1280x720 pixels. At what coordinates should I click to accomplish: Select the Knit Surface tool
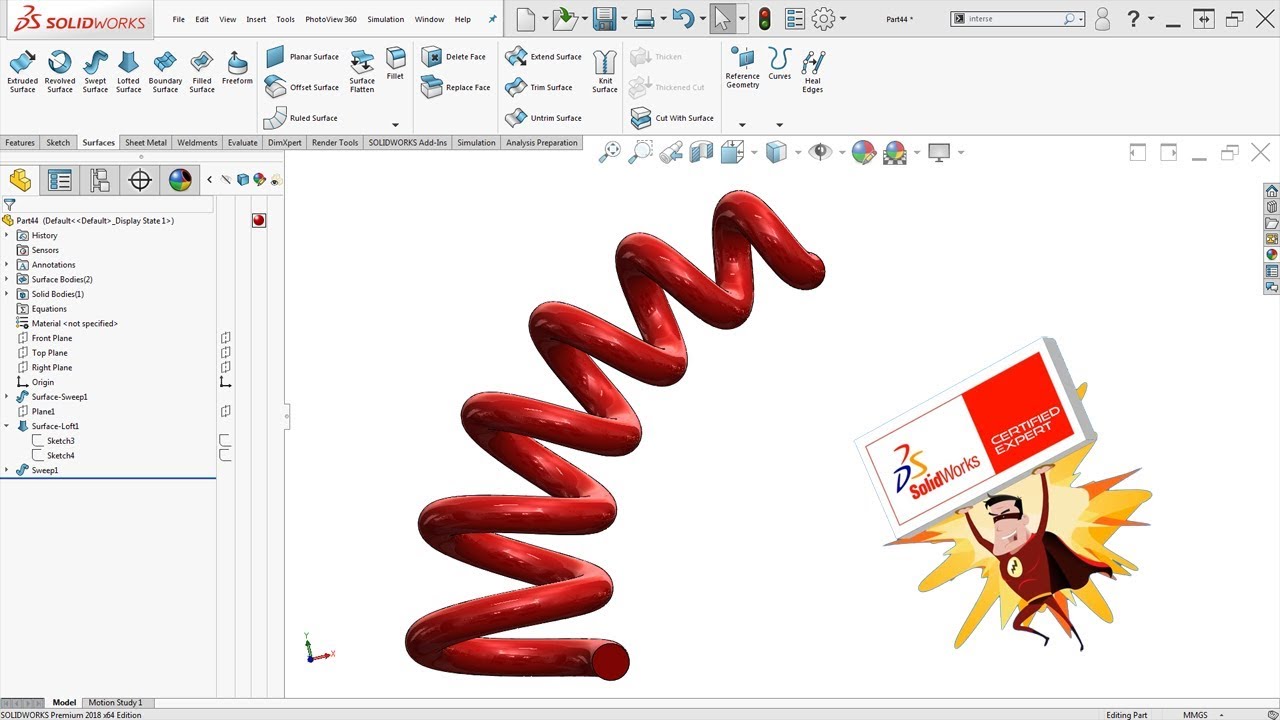pyautogui.click(x=605, y=71)
